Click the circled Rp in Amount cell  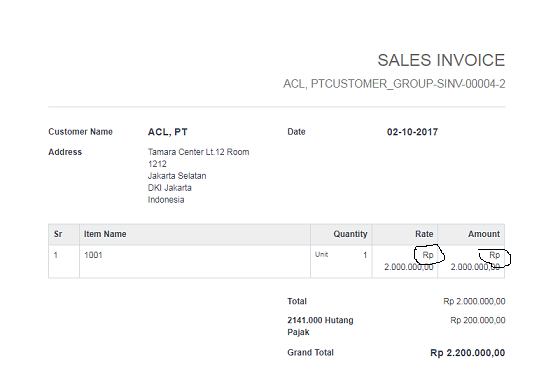click(x=494, y=255)
